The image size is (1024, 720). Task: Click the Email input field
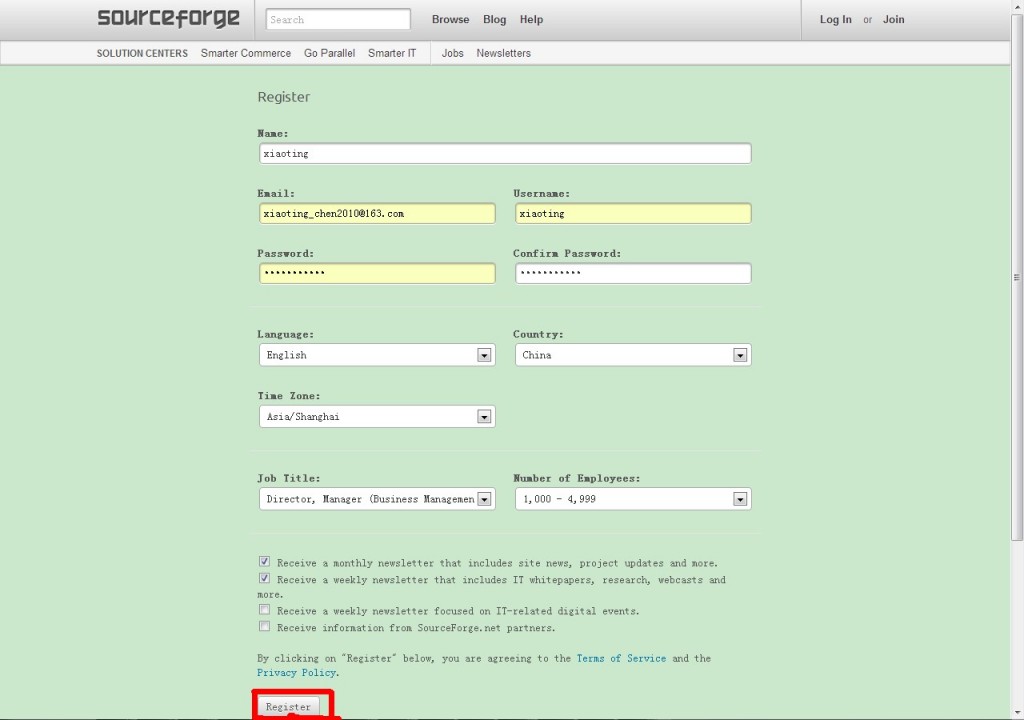377,214
